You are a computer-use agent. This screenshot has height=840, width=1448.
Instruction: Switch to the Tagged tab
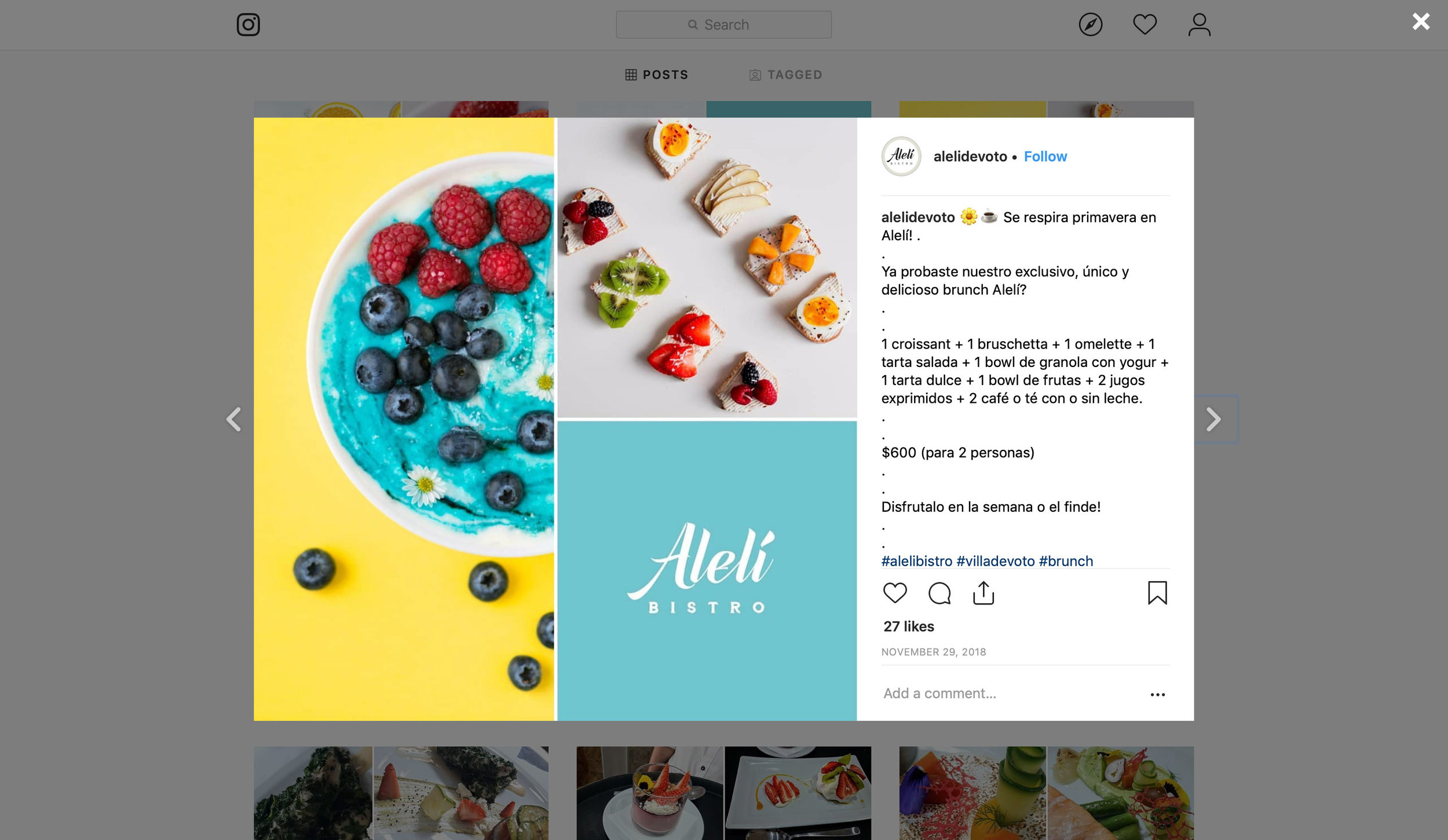785,75
